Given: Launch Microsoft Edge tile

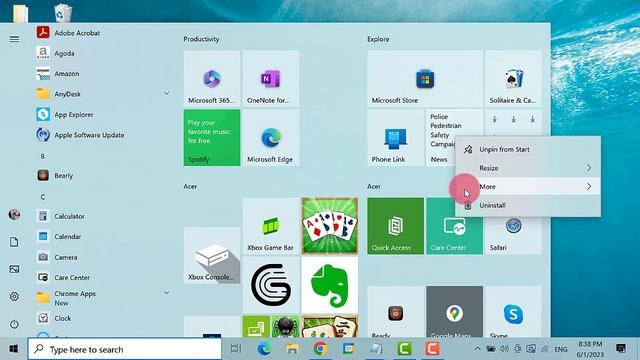Looking at the screenshot, I should point(271,138).
